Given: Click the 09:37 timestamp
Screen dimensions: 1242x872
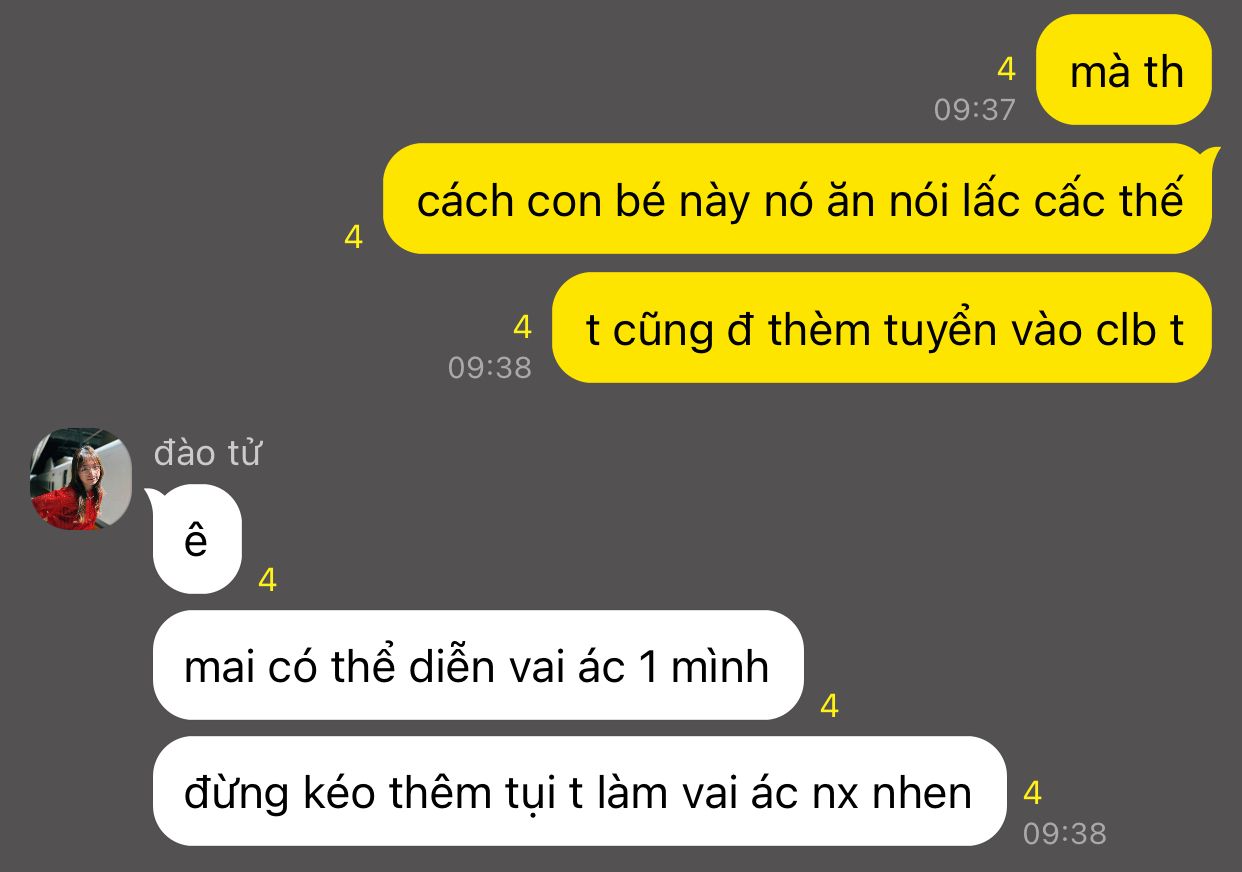Looking at the screenshot, I should (x=975, y=109).
